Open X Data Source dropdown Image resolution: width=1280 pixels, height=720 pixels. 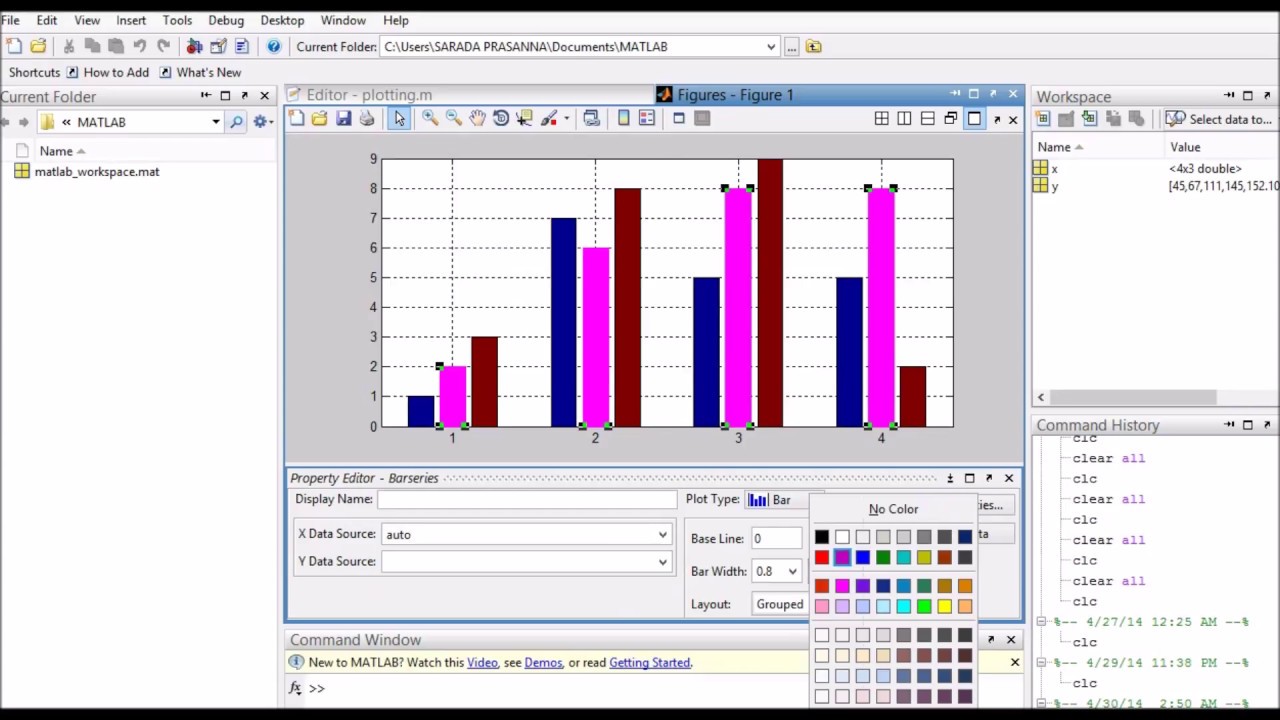pyautogui.click(x=662, y=534)
